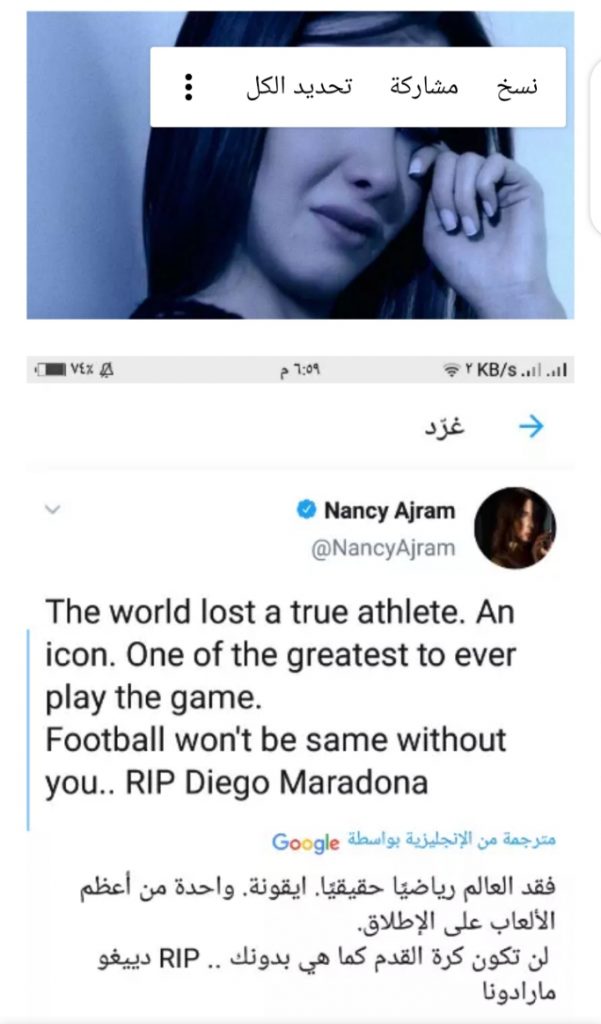601x1024 pixels.
Task: Click the blue verified badge
Action: tap(306, 511)
